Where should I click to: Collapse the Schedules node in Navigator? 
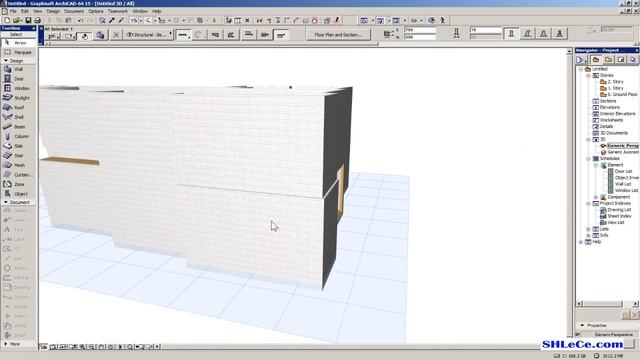588,158
